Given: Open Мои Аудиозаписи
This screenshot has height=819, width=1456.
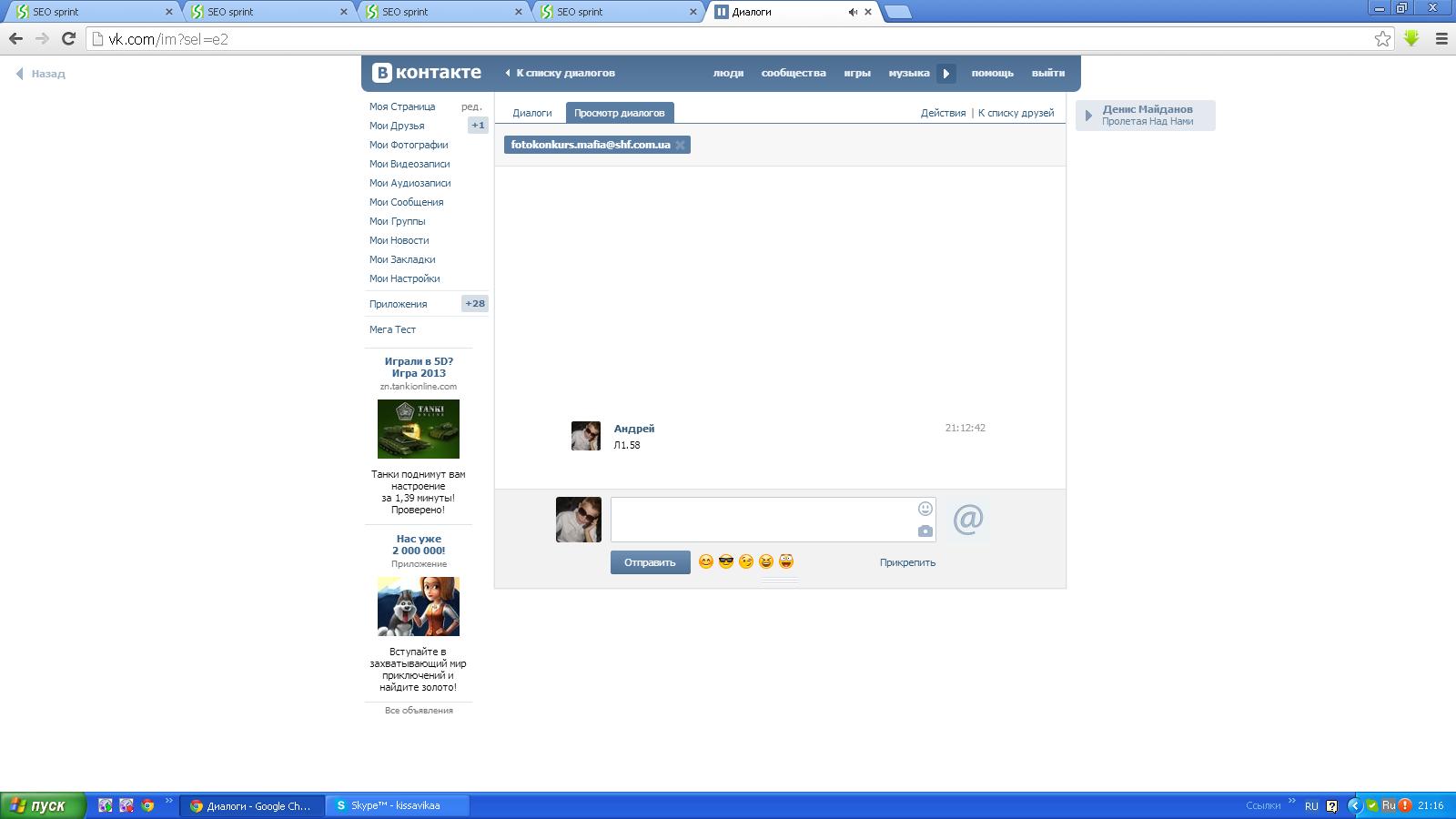Looking at the screenshot, I should pyautogui.click(x=410, y=183).
